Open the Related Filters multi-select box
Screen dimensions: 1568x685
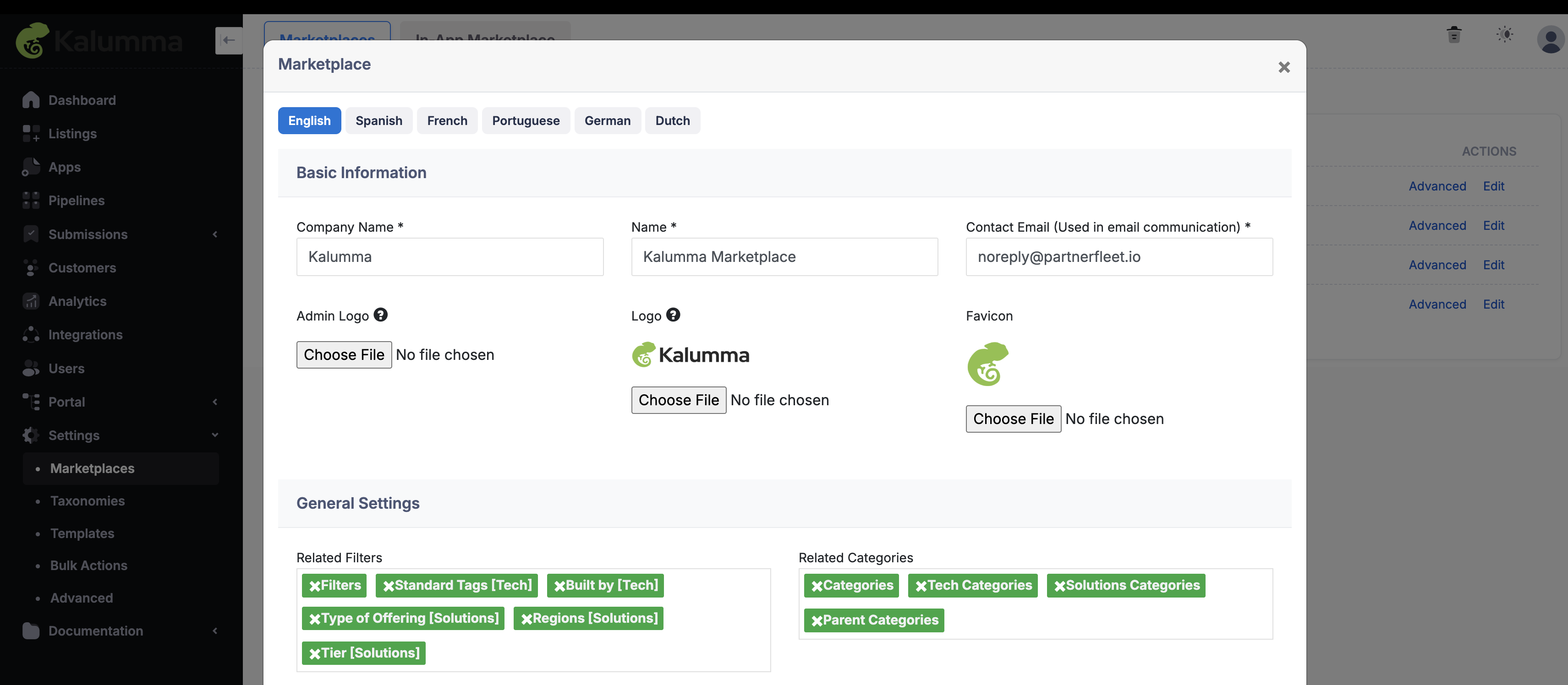pos(533,620)
